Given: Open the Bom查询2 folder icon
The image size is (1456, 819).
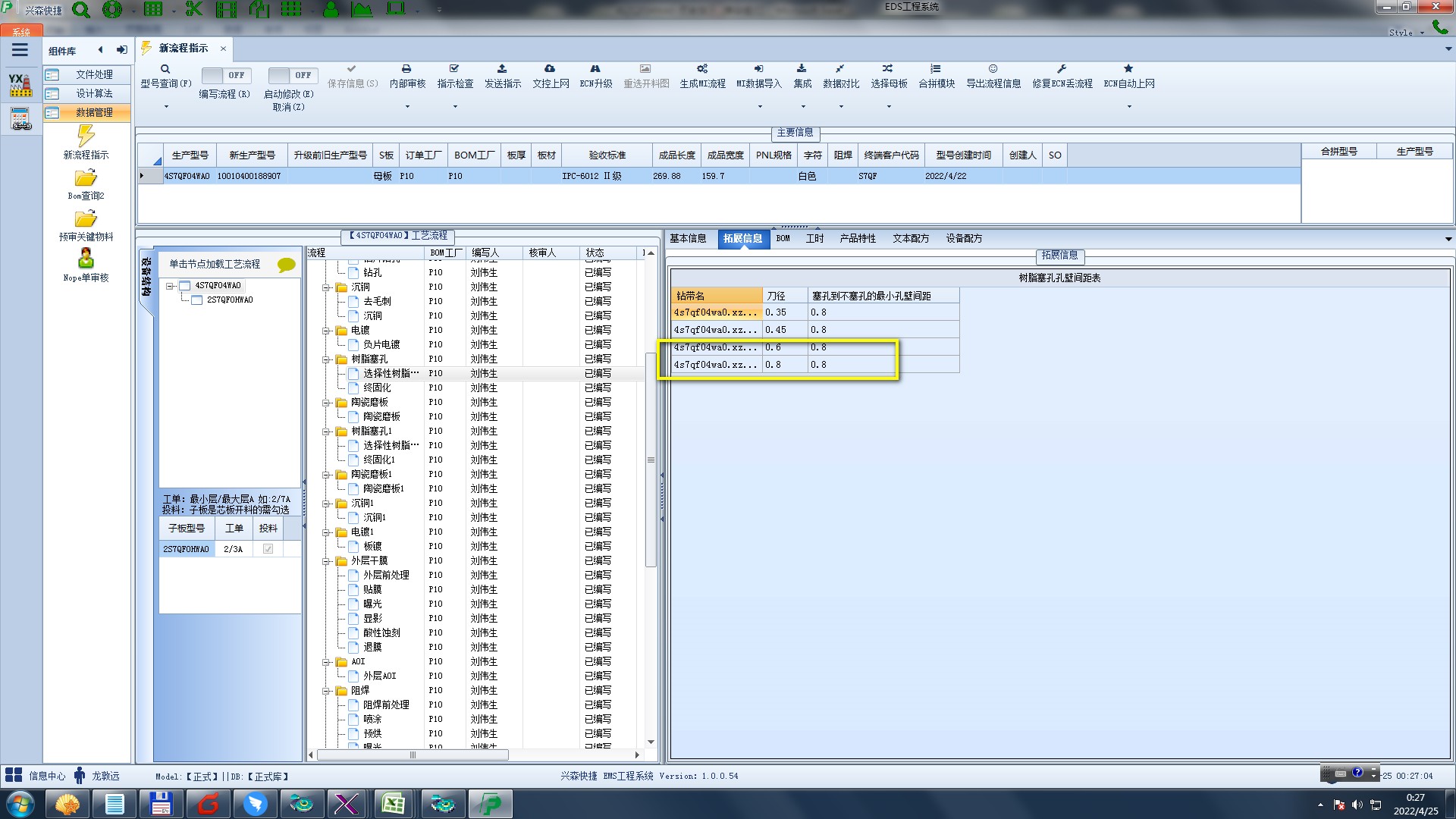Looking at the screenshot, I should tap(86, 178).
